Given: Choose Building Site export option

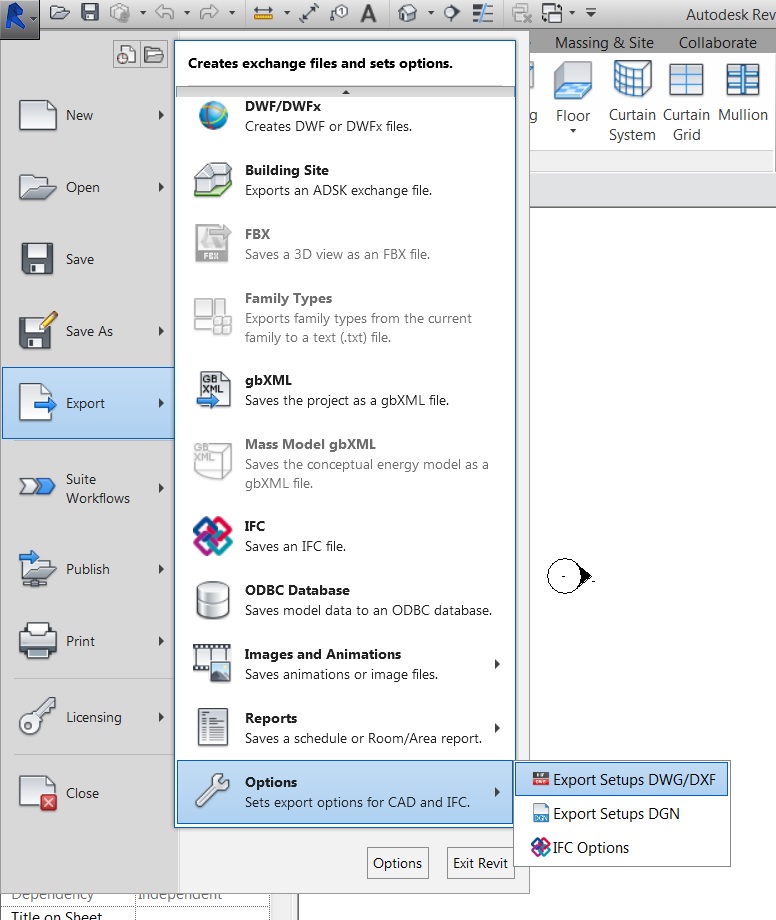Looking at the screenshot, I should 345,180.
